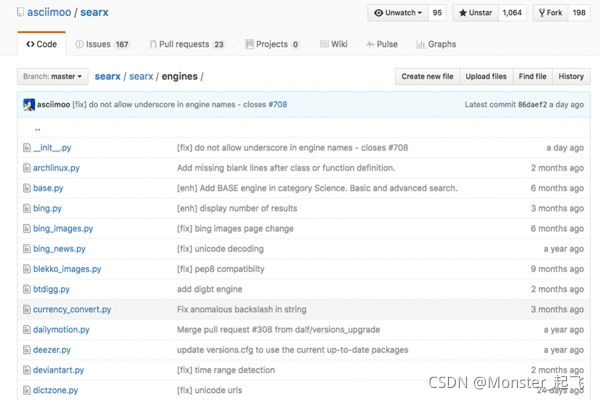Open deviantart.py file

(x=59, y=370)
